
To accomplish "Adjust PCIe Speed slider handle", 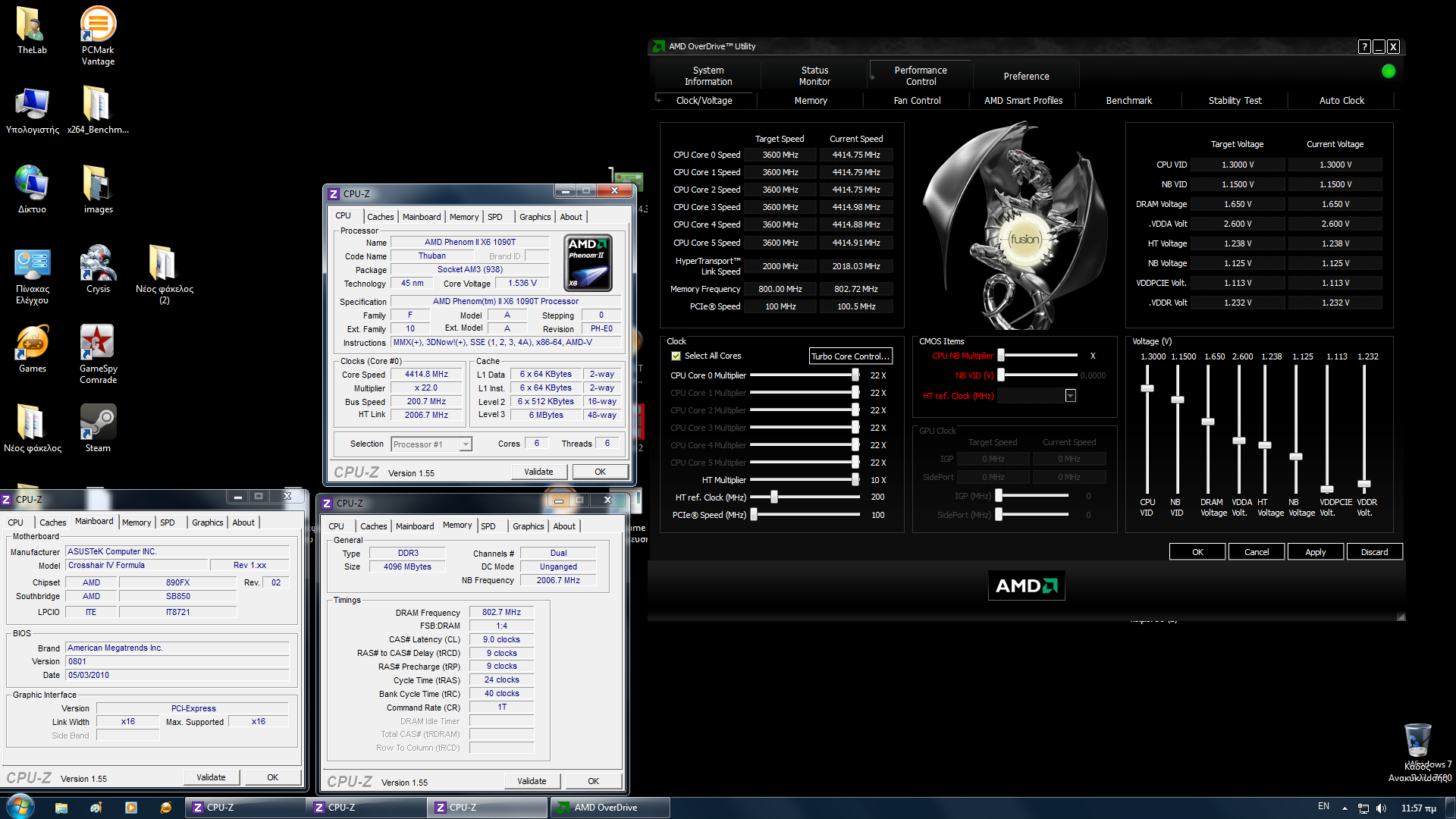I will 754,515.
